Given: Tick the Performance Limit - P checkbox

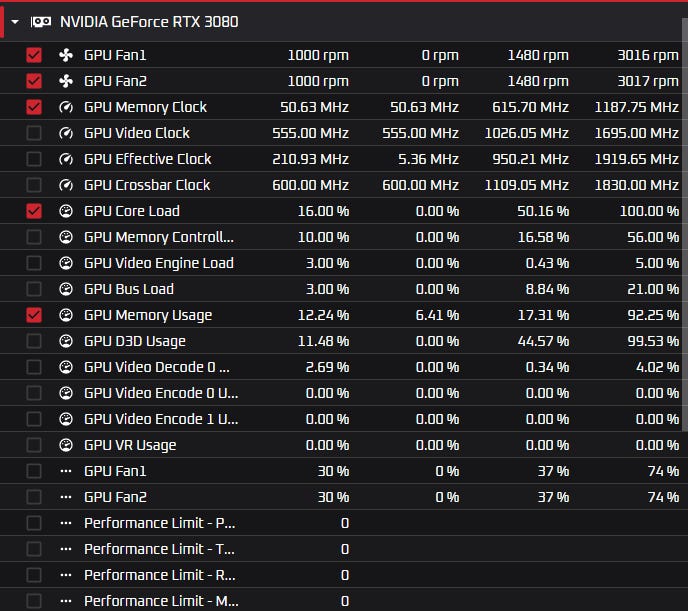Looking at the screenshot, I should click(x=34, y=523).
